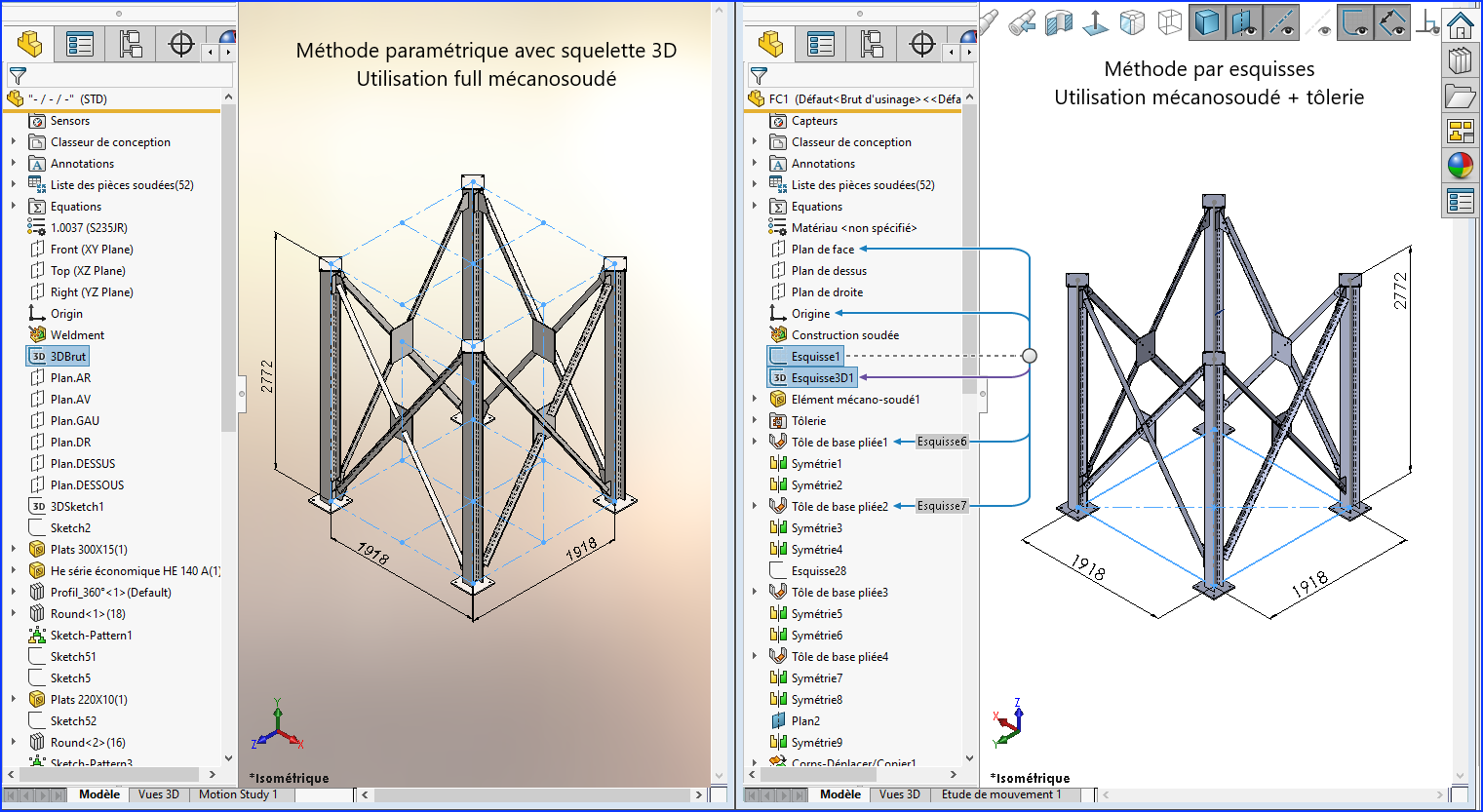Open Custom Properties task pane icon
This screenshot has height=812, width=1483.
coord(1461,201)
